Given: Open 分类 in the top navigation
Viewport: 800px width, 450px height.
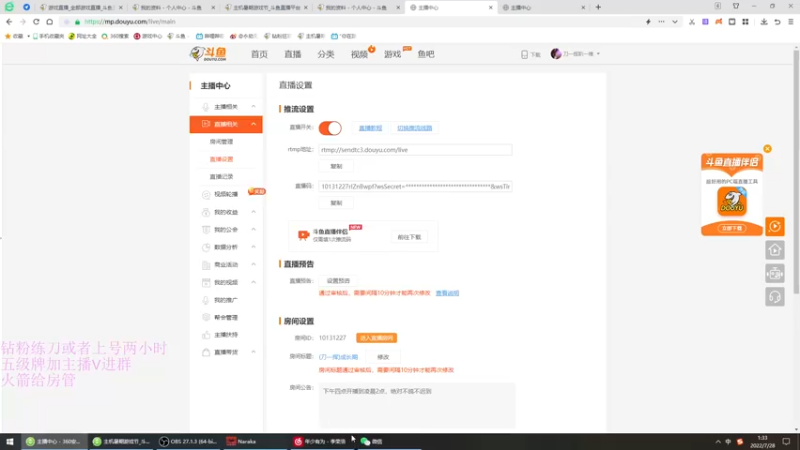Looking at the screenshot, I should pos(326,54).
